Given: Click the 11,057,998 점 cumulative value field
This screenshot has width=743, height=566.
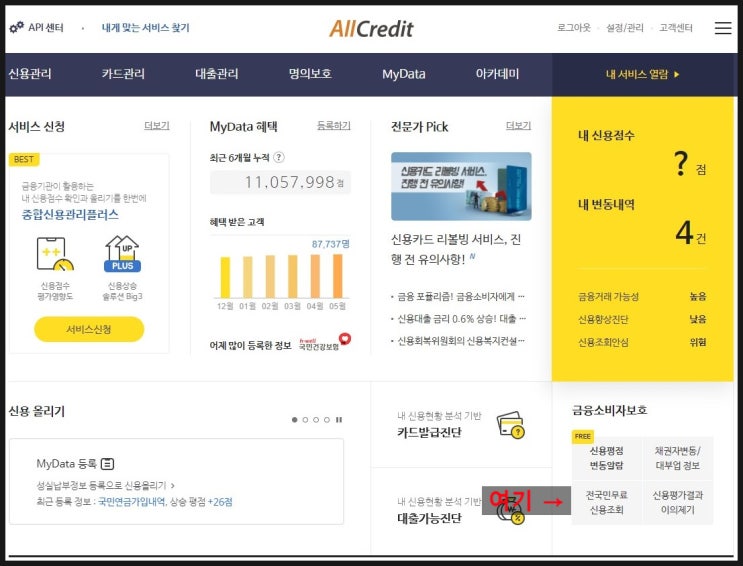Looking at the screenshot, I should pyautogui.click(x=280, y=182).
